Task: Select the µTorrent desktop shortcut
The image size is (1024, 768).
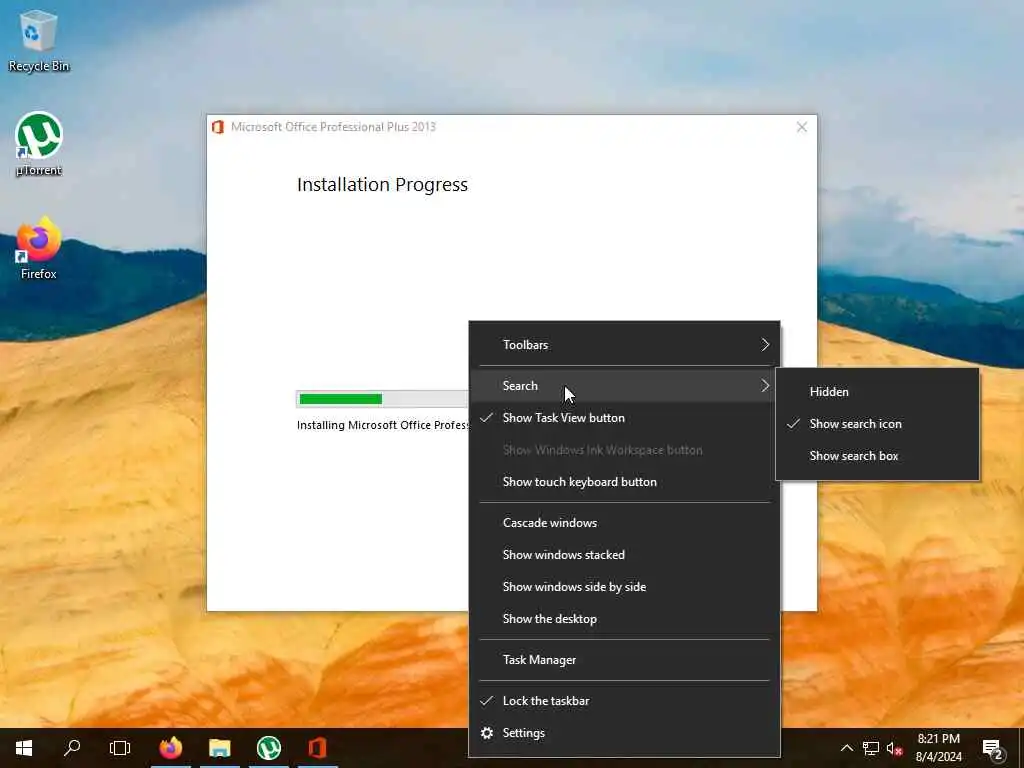Action: (x=39, y=144)
